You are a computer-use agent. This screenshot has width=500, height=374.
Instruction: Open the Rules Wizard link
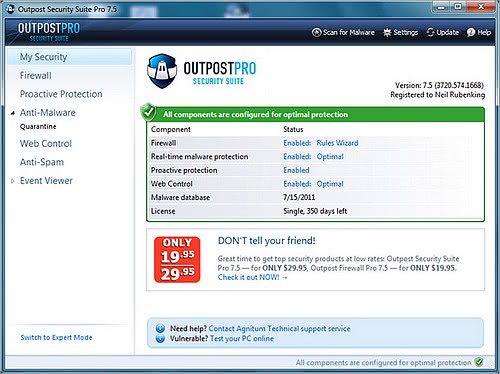pyautogui.click(x=337, y=143)
